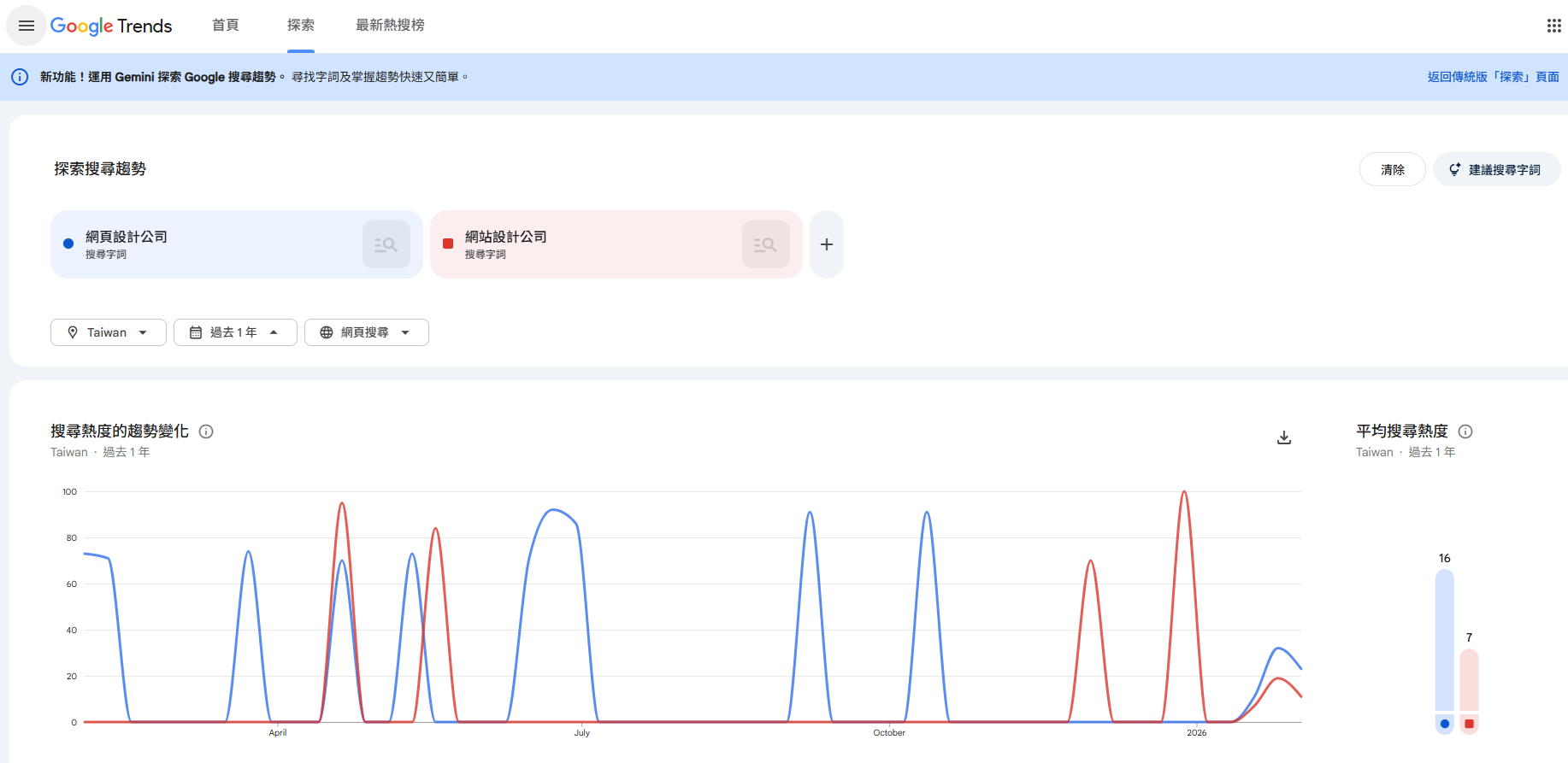Click the 100 value on the chart's vertical axis
Viewport: 1568px width, 763px height.
point(69,492)
